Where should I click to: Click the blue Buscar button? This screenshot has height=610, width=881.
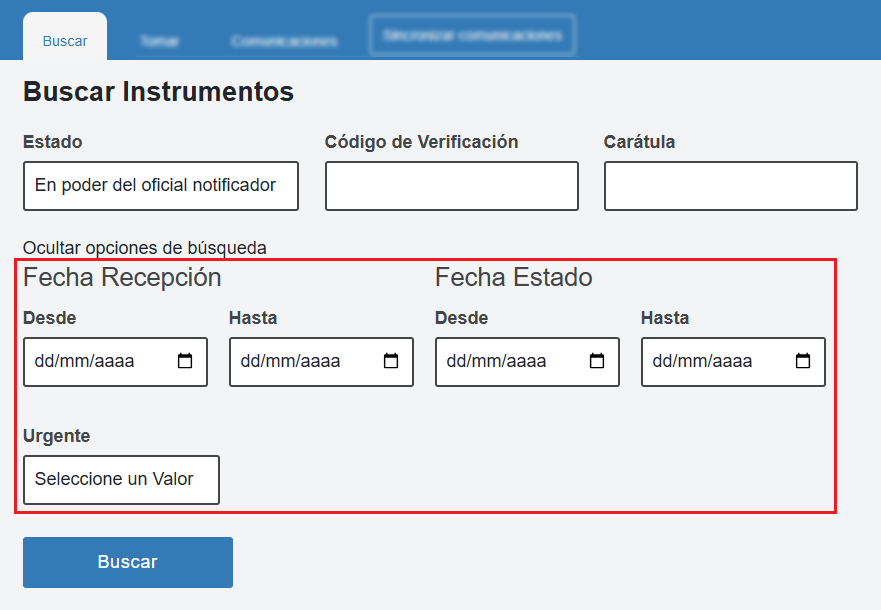coord(128,562)
